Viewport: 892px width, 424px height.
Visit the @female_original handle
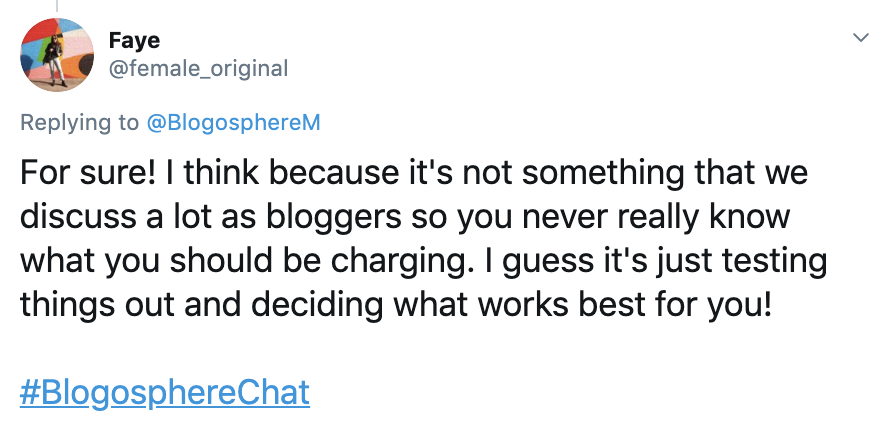197,68
